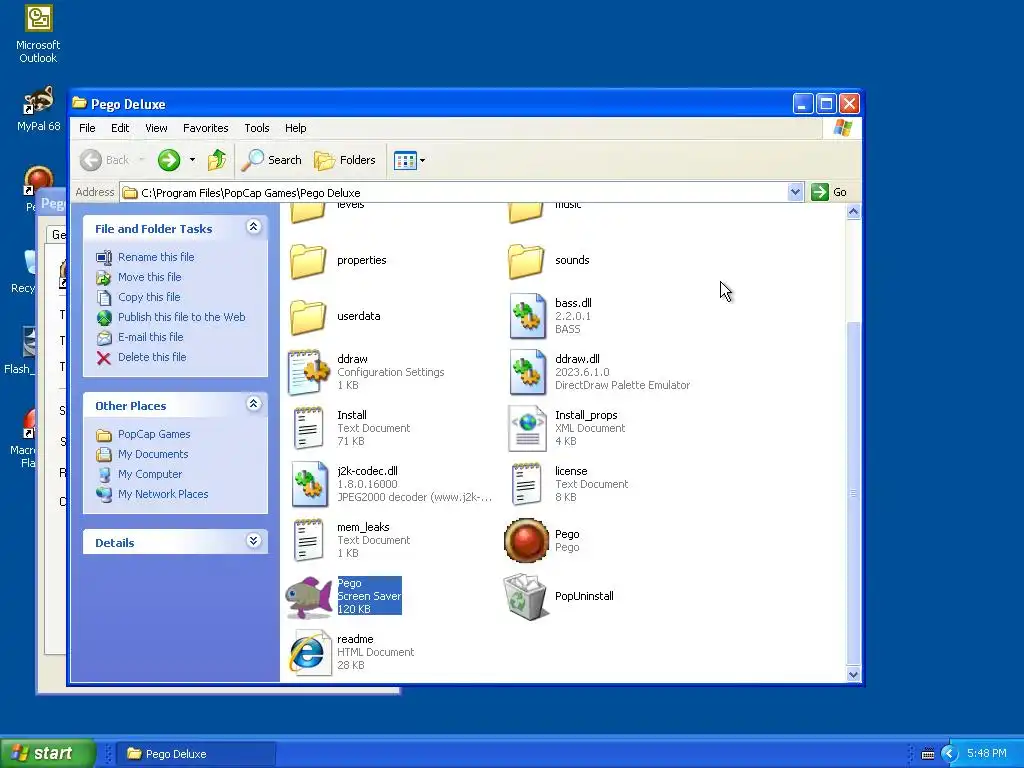The width and height of the screenshot is (1024, 768).
Task: Open the properties folder icon
Action: pyautogui.click(x=308, y=261)
